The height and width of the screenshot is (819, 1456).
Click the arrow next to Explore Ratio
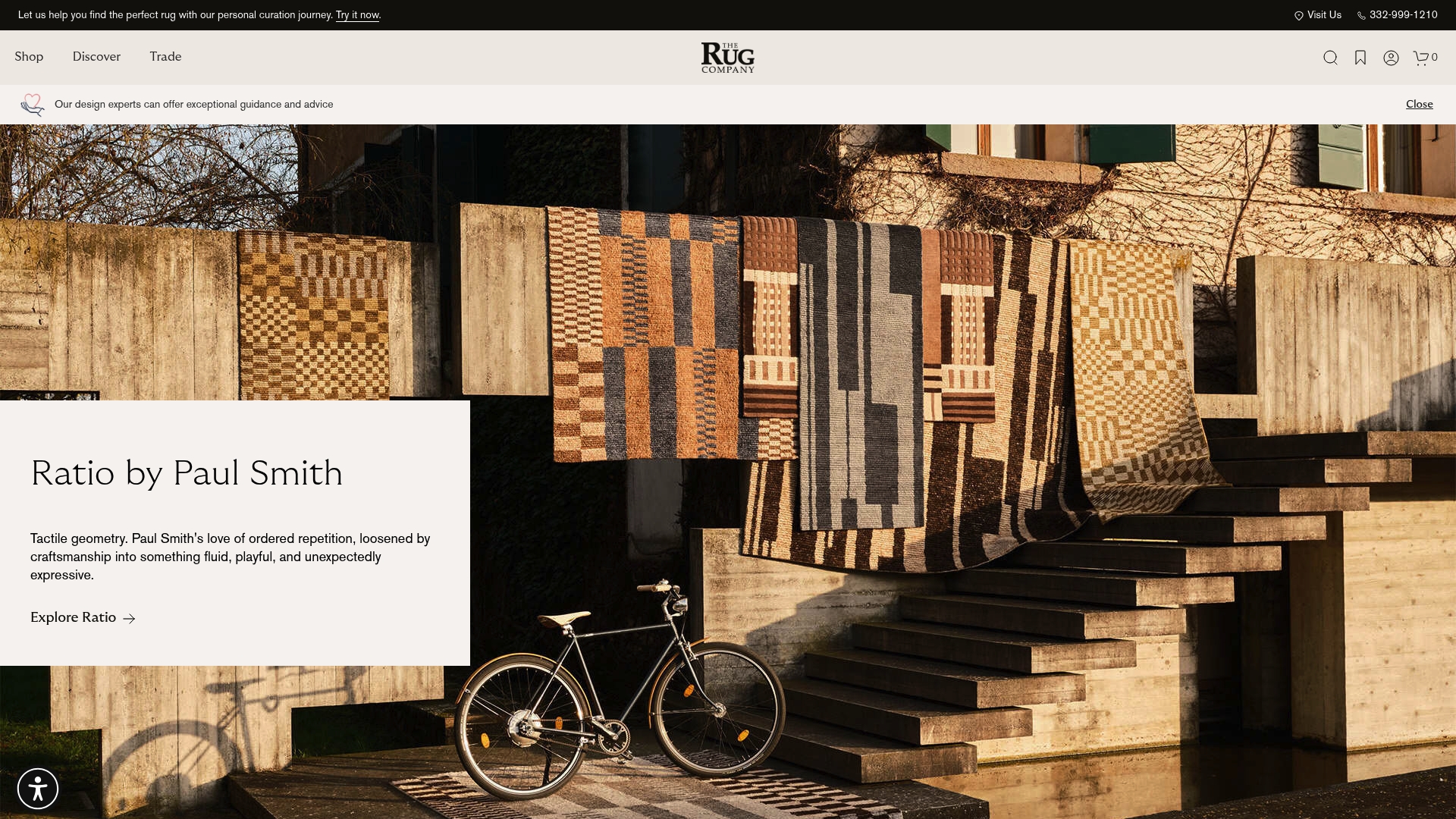click(129, 619)
